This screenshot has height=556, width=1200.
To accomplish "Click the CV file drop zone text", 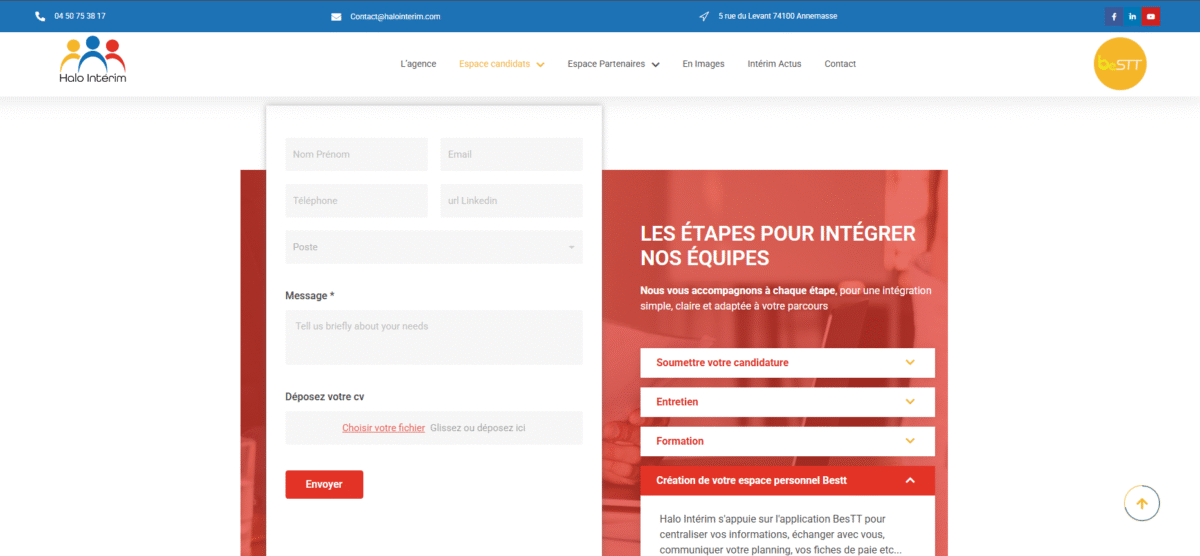I will point(478,428).
